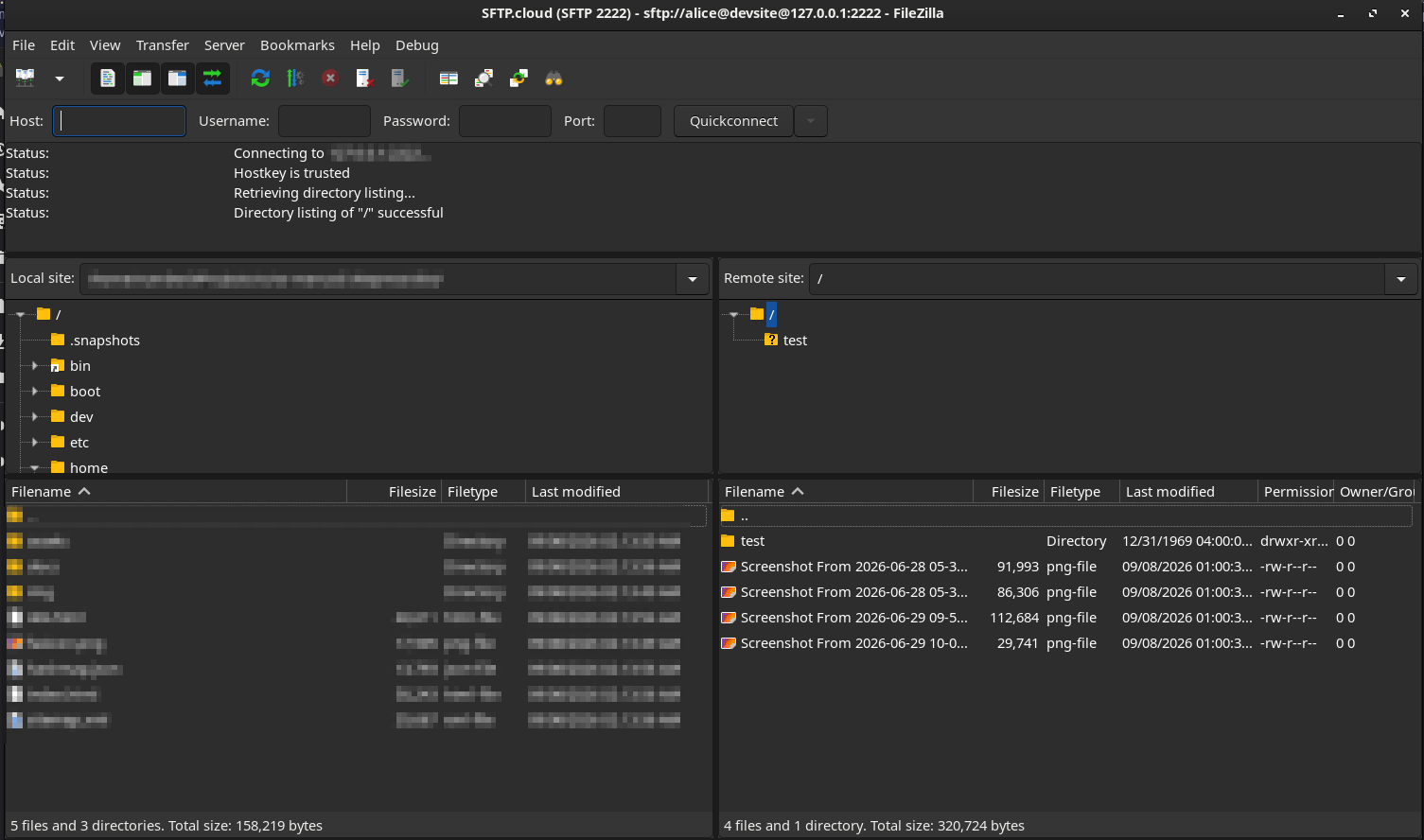The height and width of the screenshot is (840, 1424).
Task: Sort the remote pane by Permissions column
Action: (1296, 492)
